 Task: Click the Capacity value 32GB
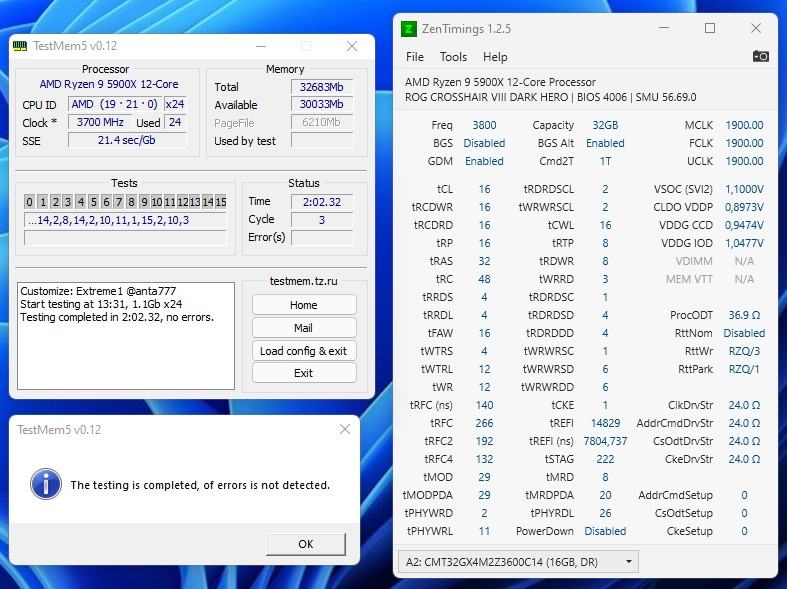[x=605, y=125]
